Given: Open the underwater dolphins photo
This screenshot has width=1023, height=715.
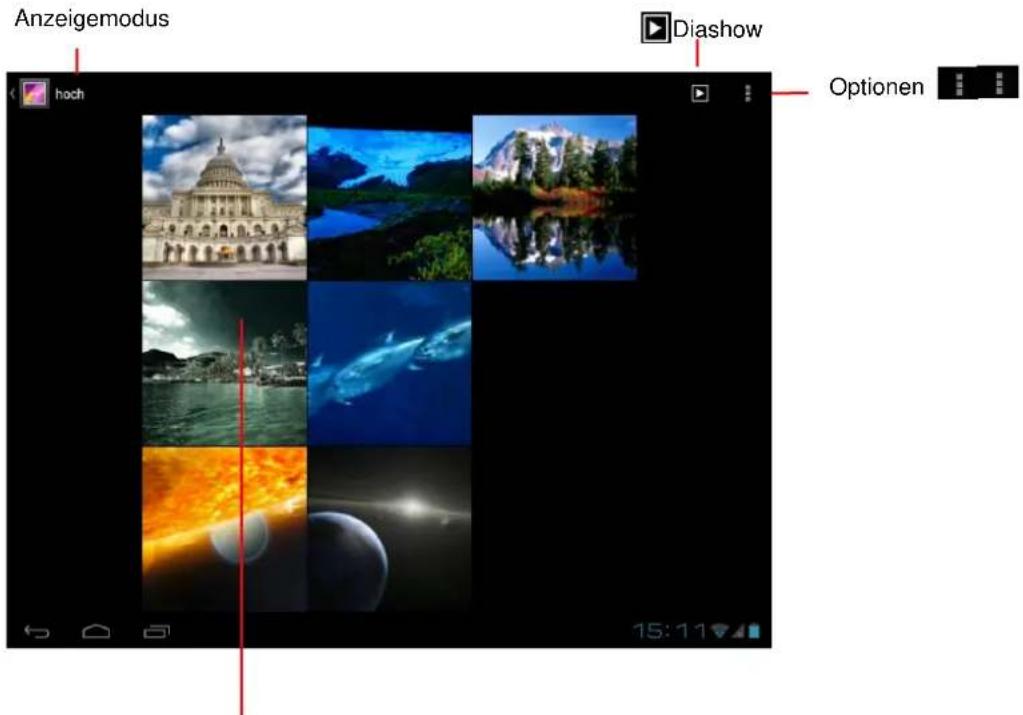Looking at the screenshot, I should pyautogui.click(x=389, y=363).
